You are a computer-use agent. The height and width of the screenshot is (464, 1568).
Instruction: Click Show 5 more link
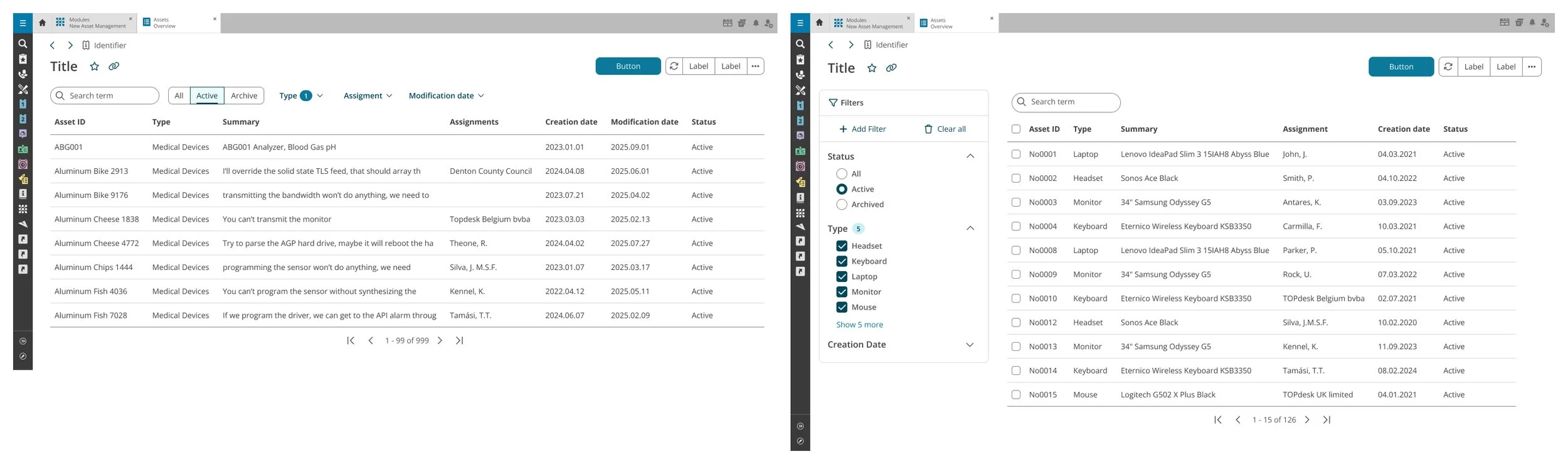click(859, 325)
